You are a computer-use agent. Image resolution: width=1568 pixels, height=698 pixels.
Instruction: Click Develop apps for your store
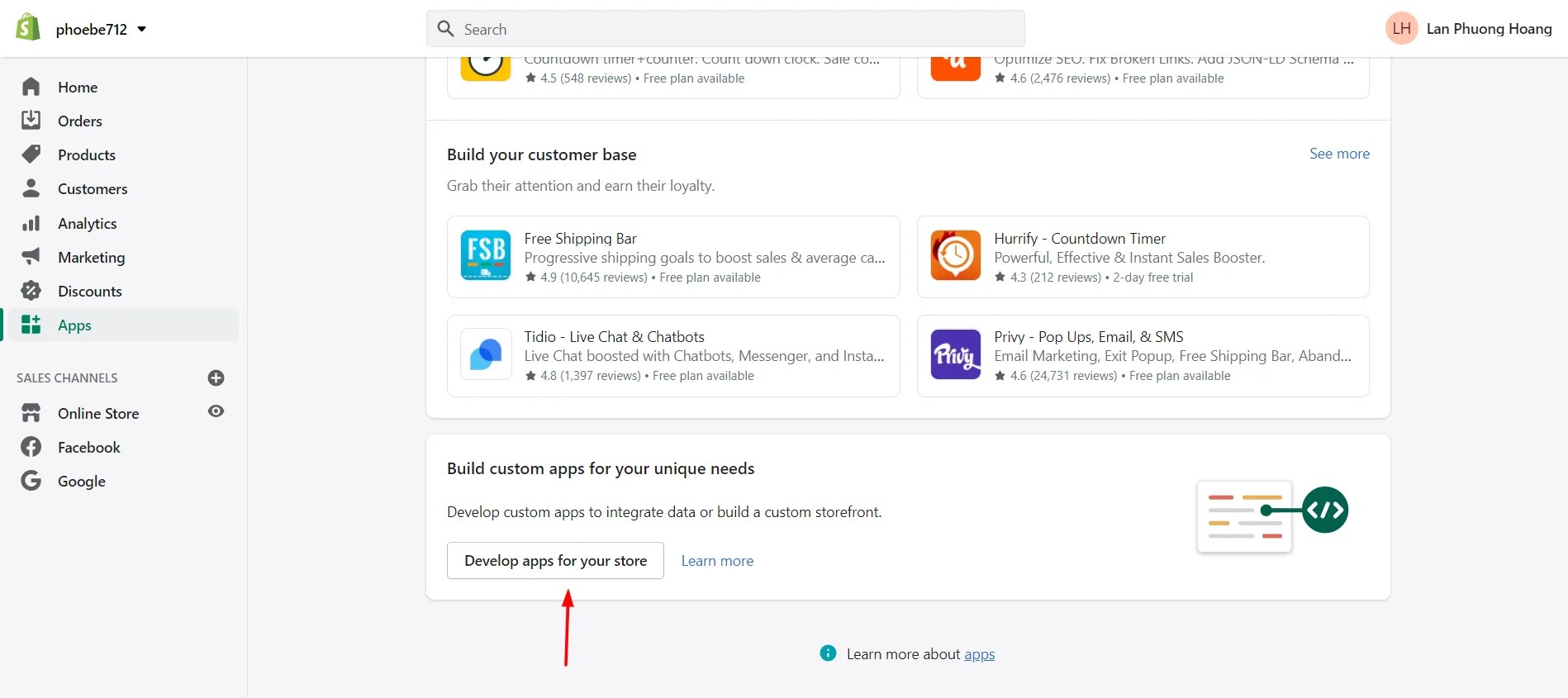554,560
